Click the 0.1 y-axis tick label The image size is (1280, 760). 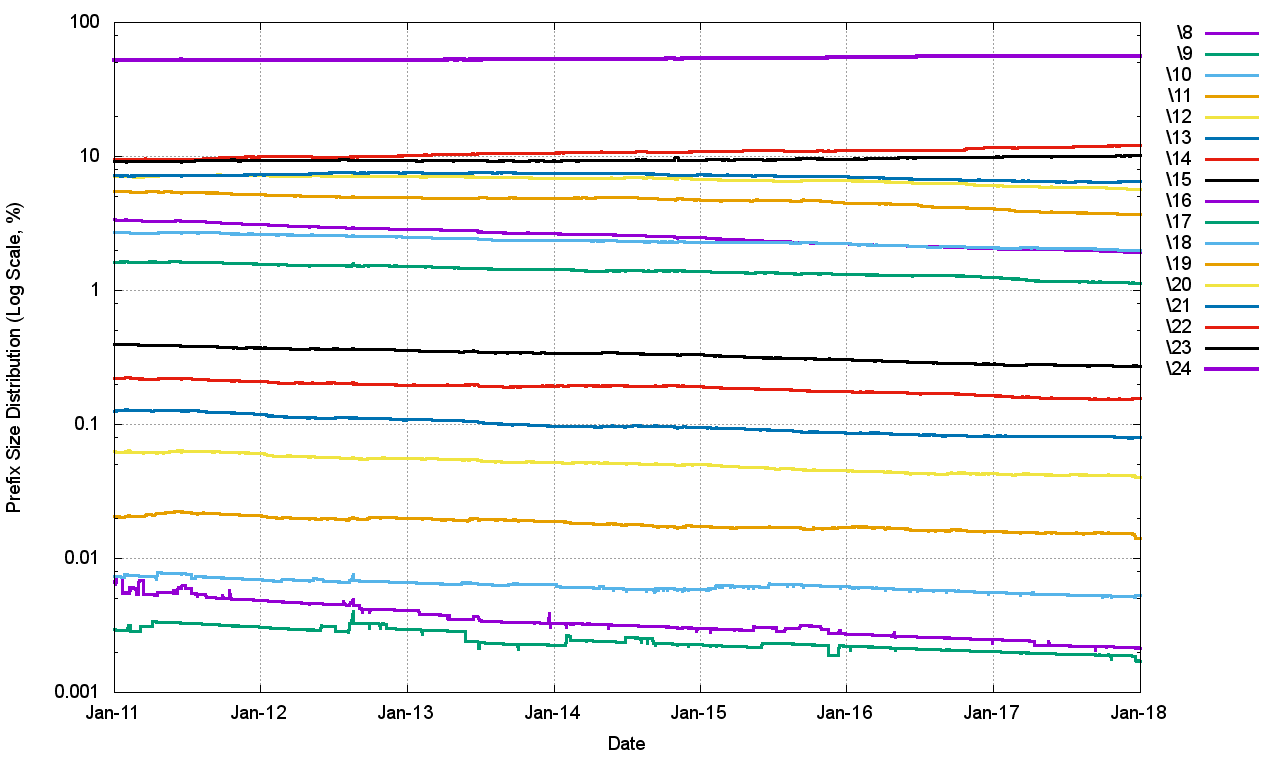(x=90, y=424)
